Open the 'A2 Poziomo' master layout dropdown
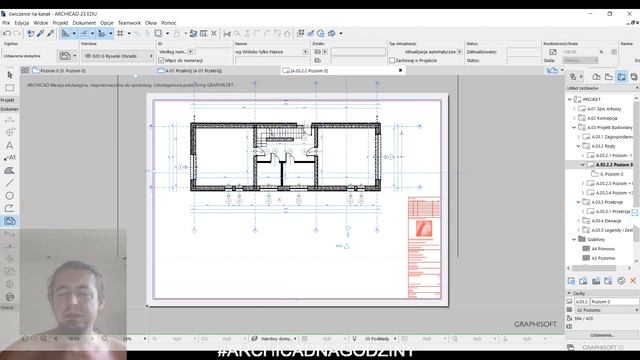This screenshot has width=640, height=360. click(607, 310)
